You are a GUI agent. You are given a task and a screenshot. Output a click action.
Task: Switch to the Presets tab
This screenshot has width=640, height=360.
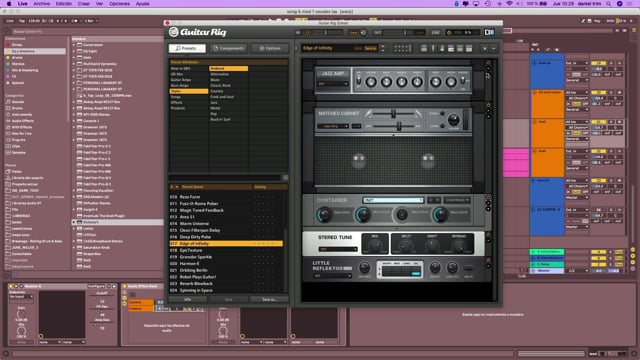pos(187,48)
